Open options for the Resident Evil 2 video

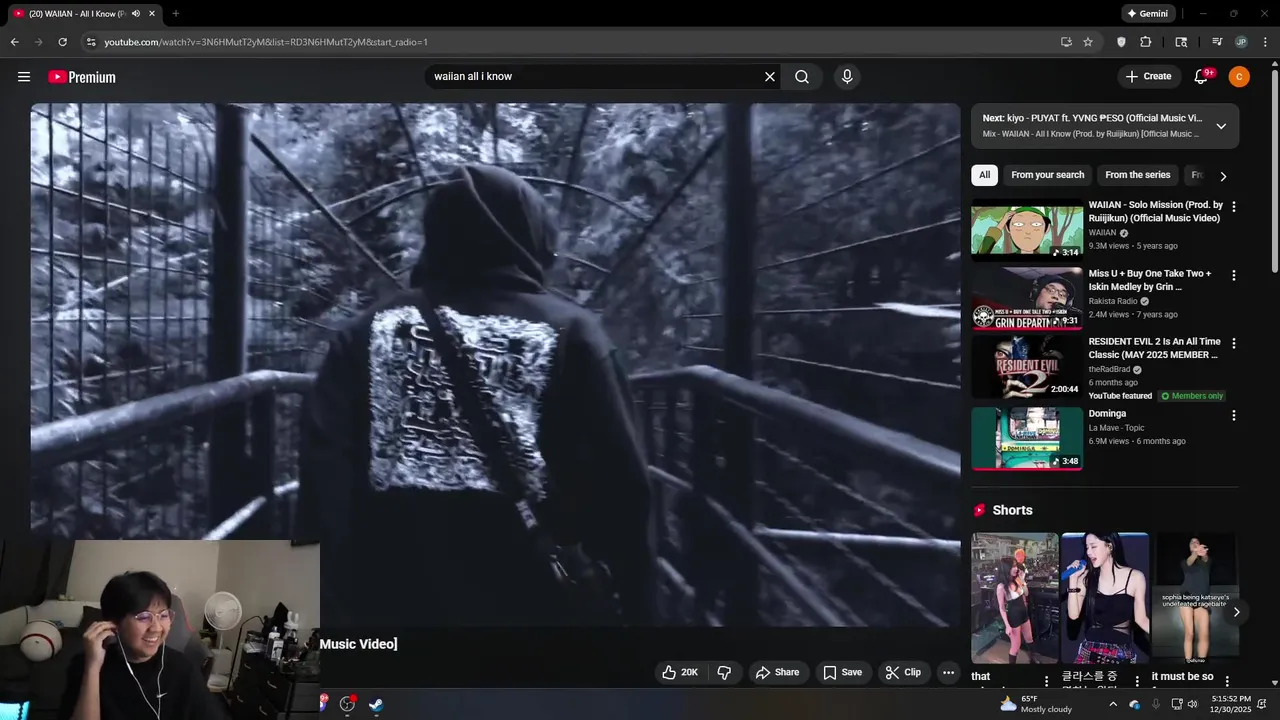[1233, 343]
